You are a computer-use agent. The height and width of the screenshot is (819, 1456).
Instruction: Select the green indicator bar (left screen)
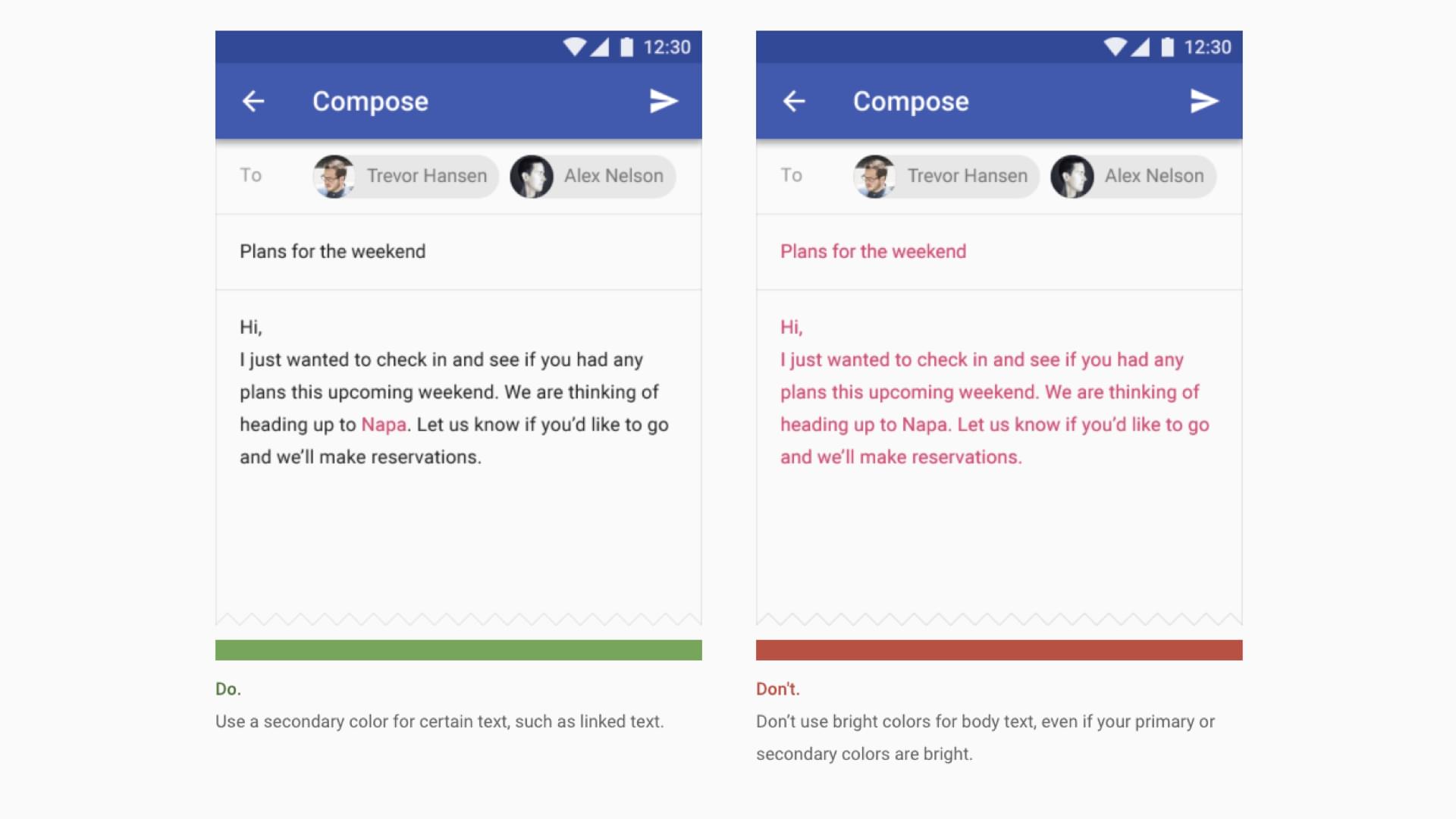tap(458, 651)
